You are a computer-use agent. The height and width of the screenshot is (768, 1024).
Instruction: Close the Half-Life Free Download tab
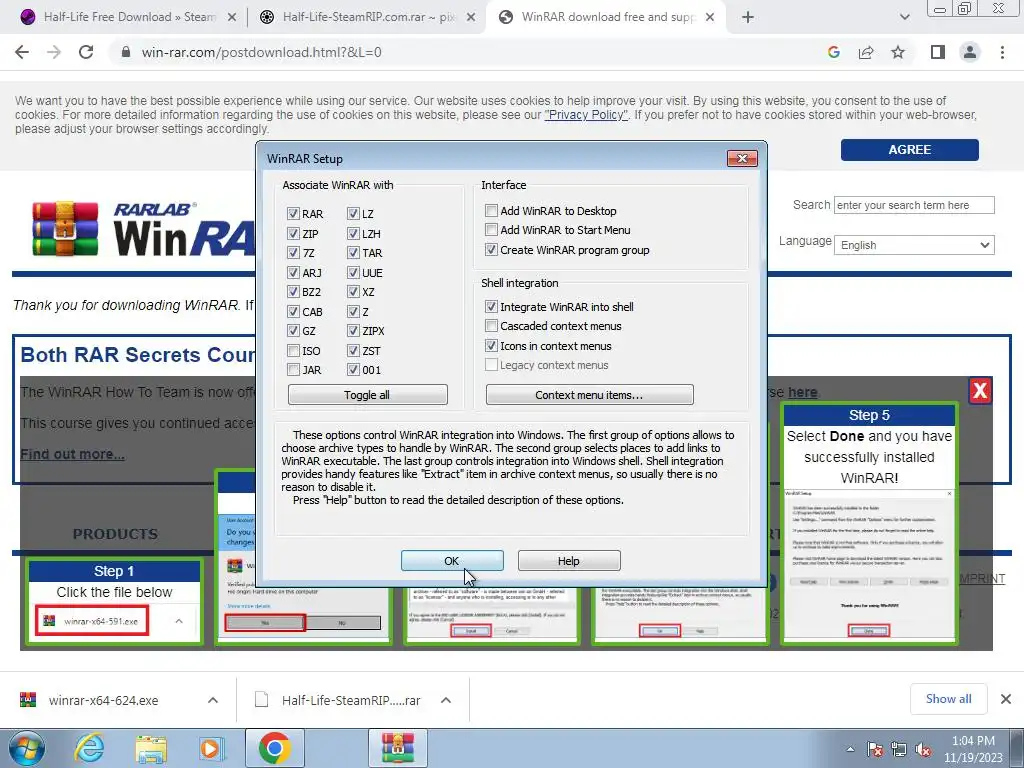[x=232, y=17]
